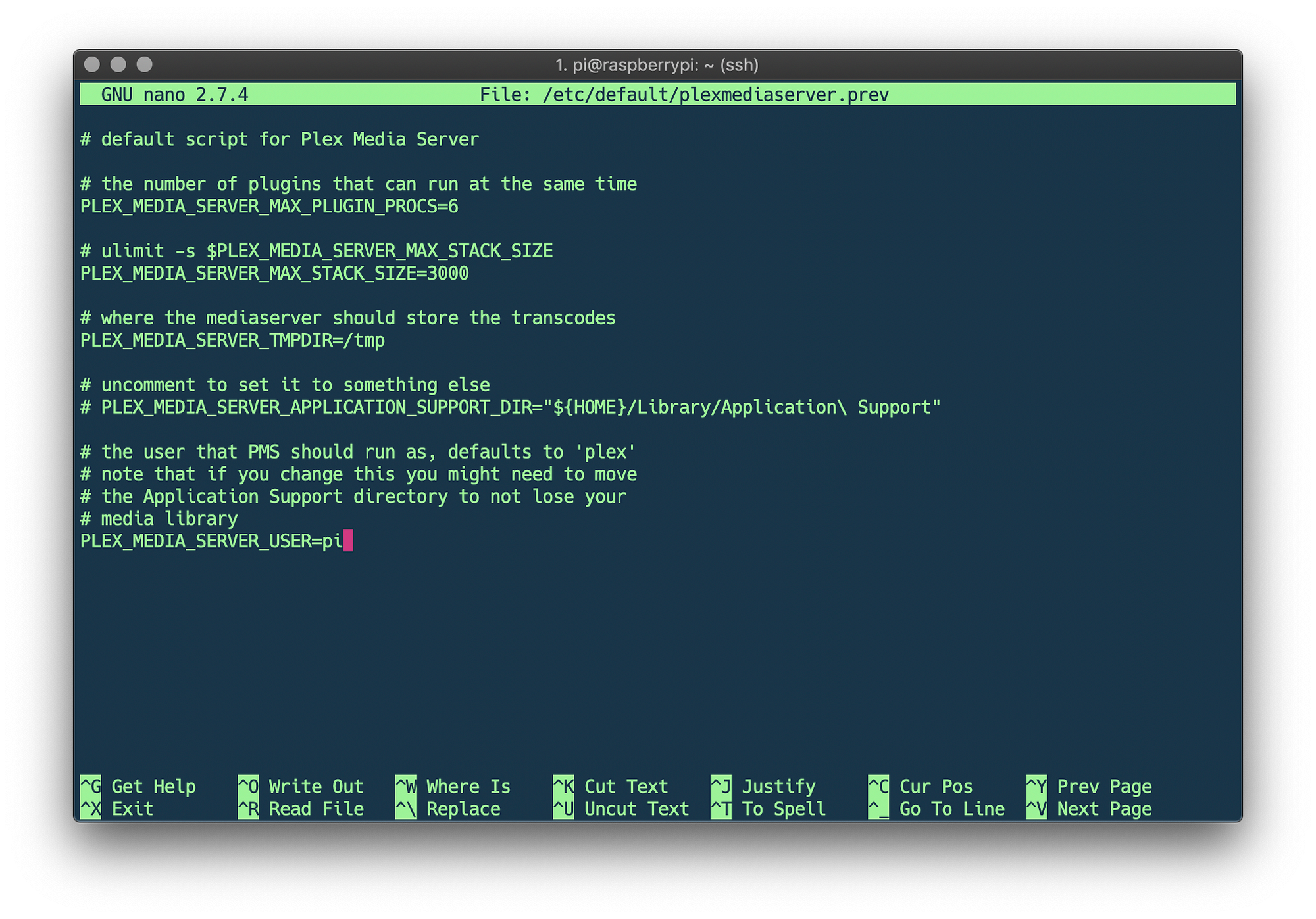Click the ^G Get Help shortcut
Viewport: 1316px width, 919px height.
[138, 786]
